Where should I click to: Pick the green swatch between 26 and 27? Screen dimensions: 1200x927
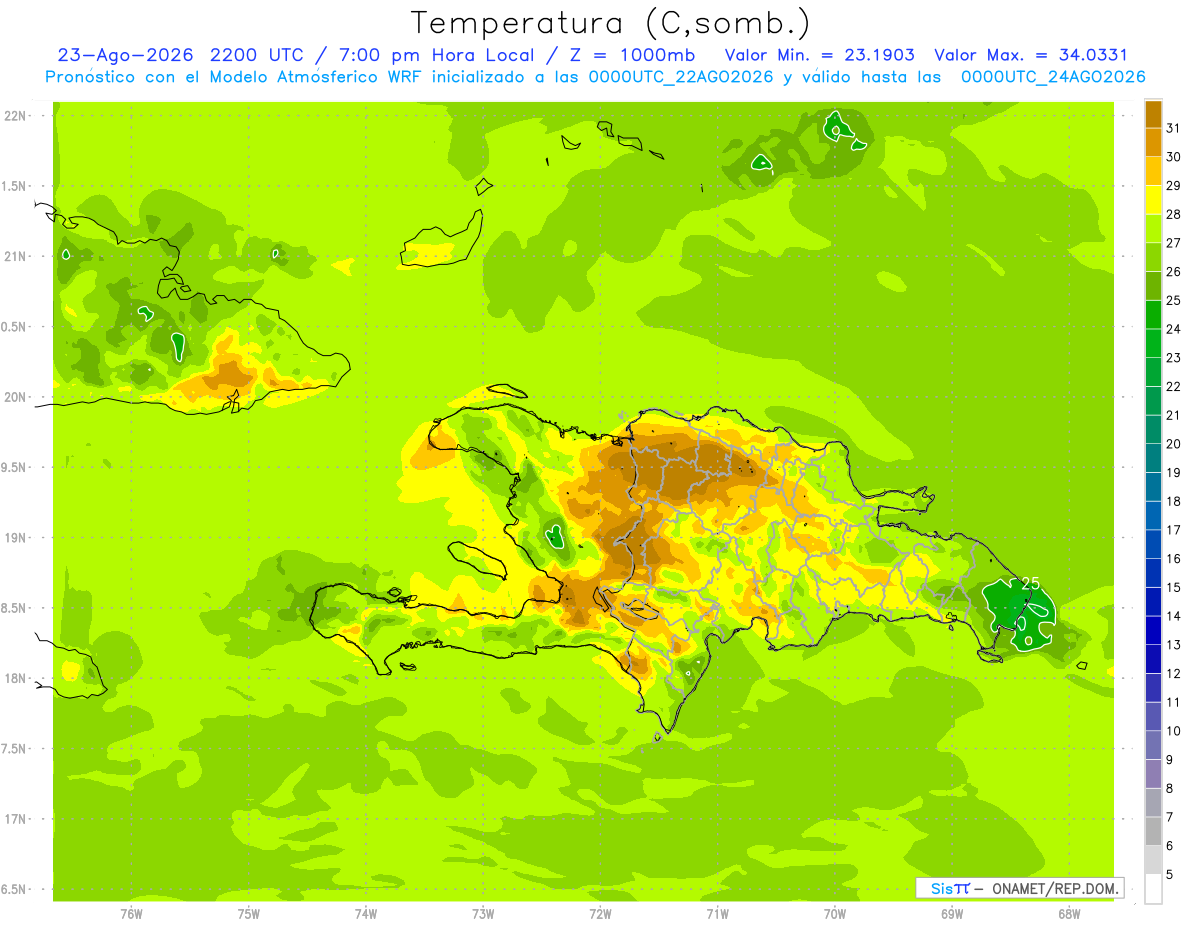pos(1153,258)
